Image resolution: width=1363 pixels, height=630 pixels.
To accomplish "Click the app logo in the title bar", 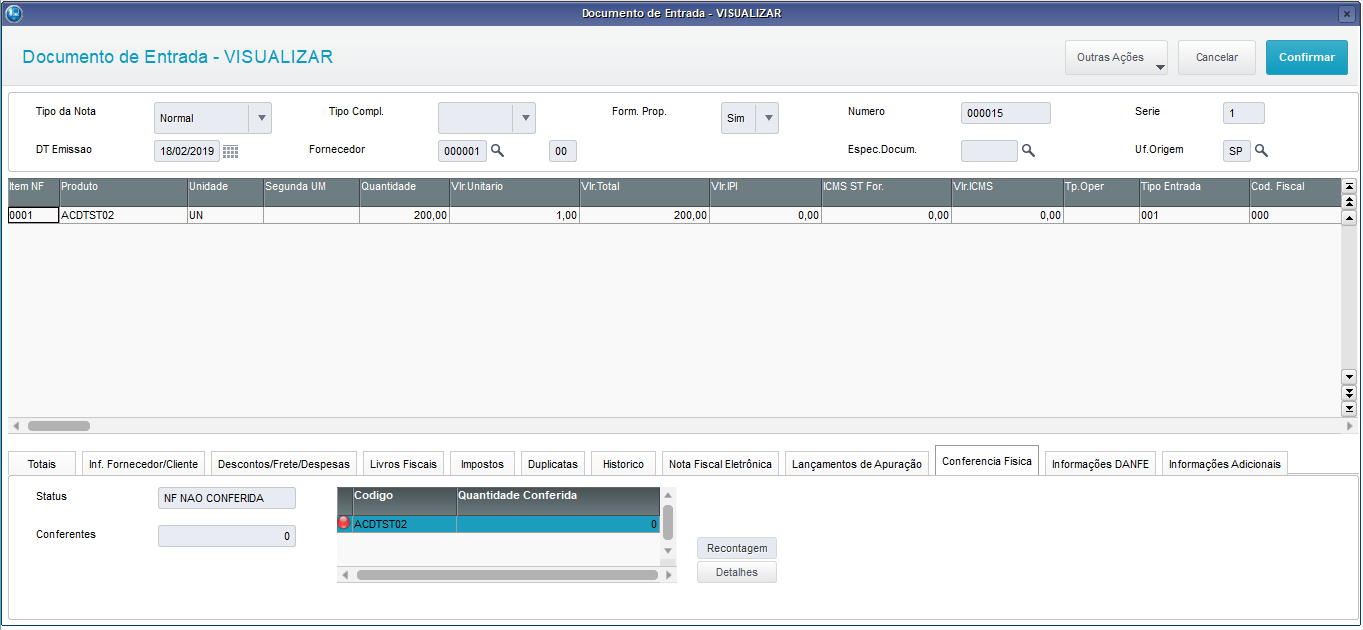I will point(13,13).
